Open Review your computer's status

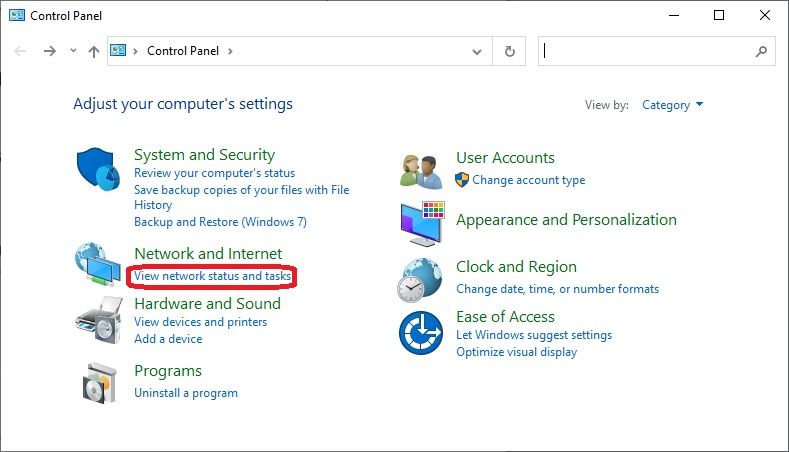click(x=214, y=173)
